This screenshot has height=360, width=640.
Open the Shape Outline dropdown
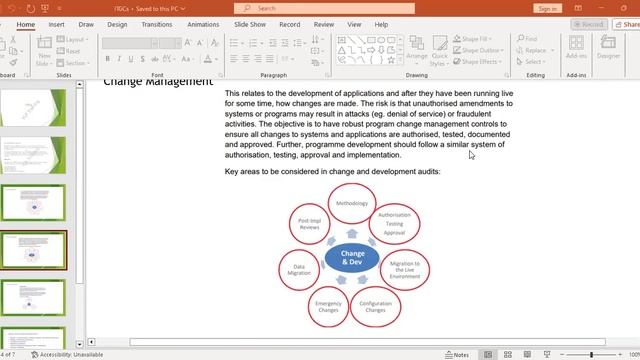(x=478, y=50)
